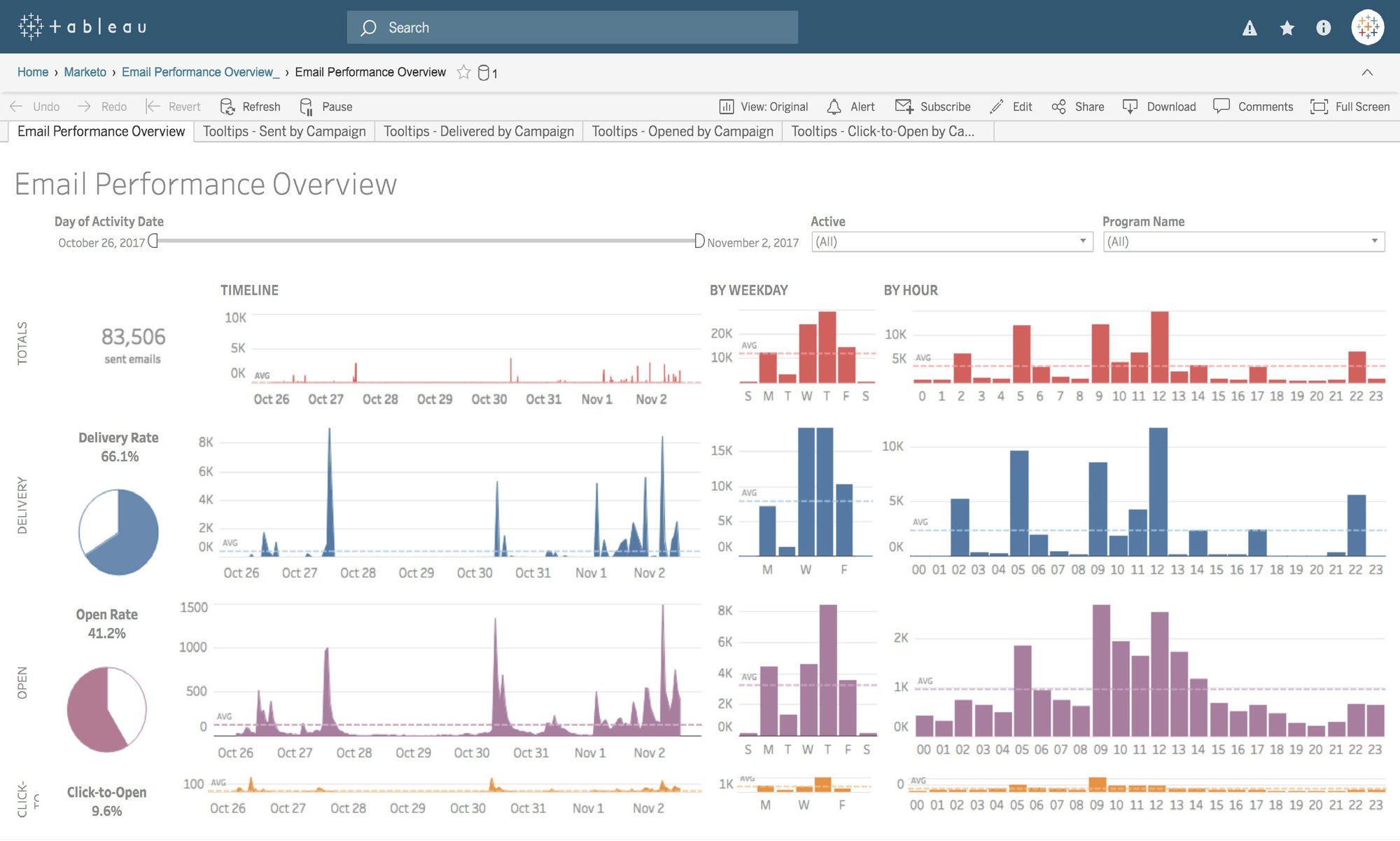Collapse the breadcrumb header chevron
Viewport: 1400px width, 841px height.
click(1367, 72)
